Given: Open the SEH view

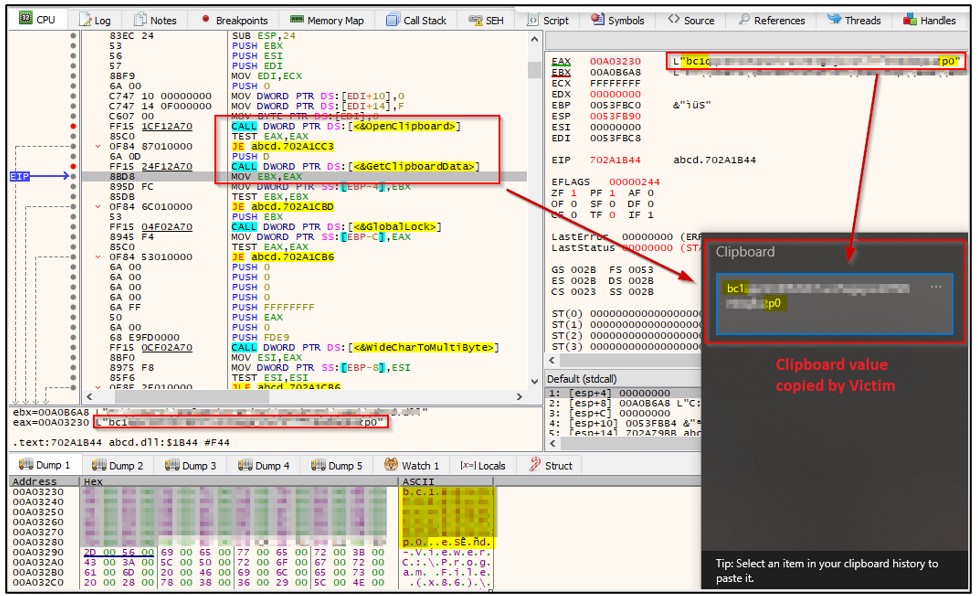Looking at the screenshot, I should point(485,18).
